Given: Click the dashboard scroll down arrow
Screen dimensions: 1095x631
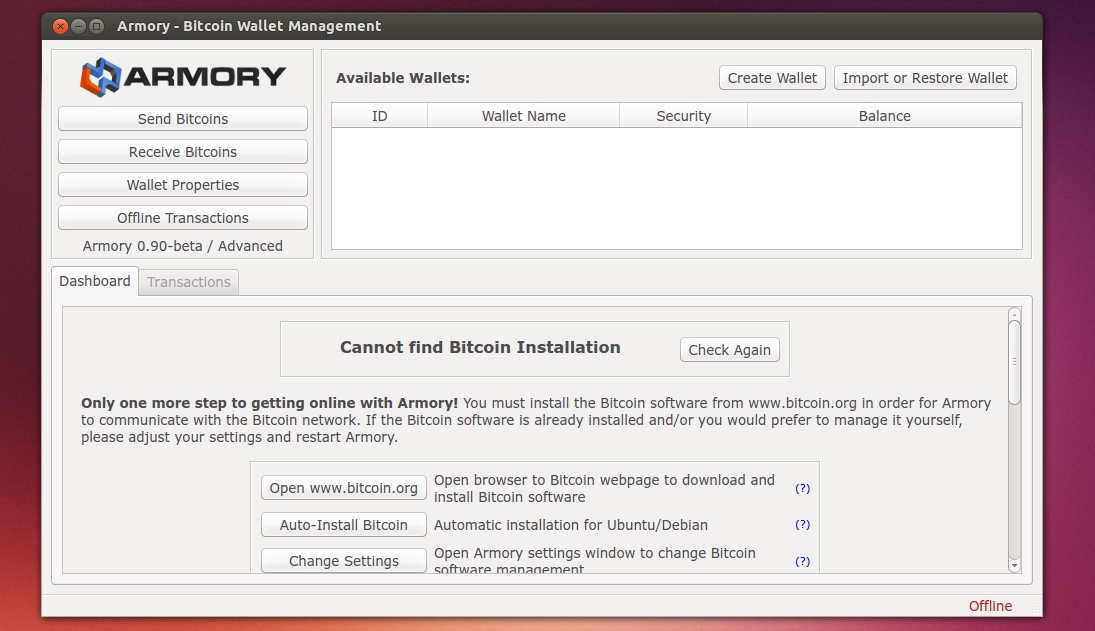Looking at the screenshot, I should [x=1015, y=565].
